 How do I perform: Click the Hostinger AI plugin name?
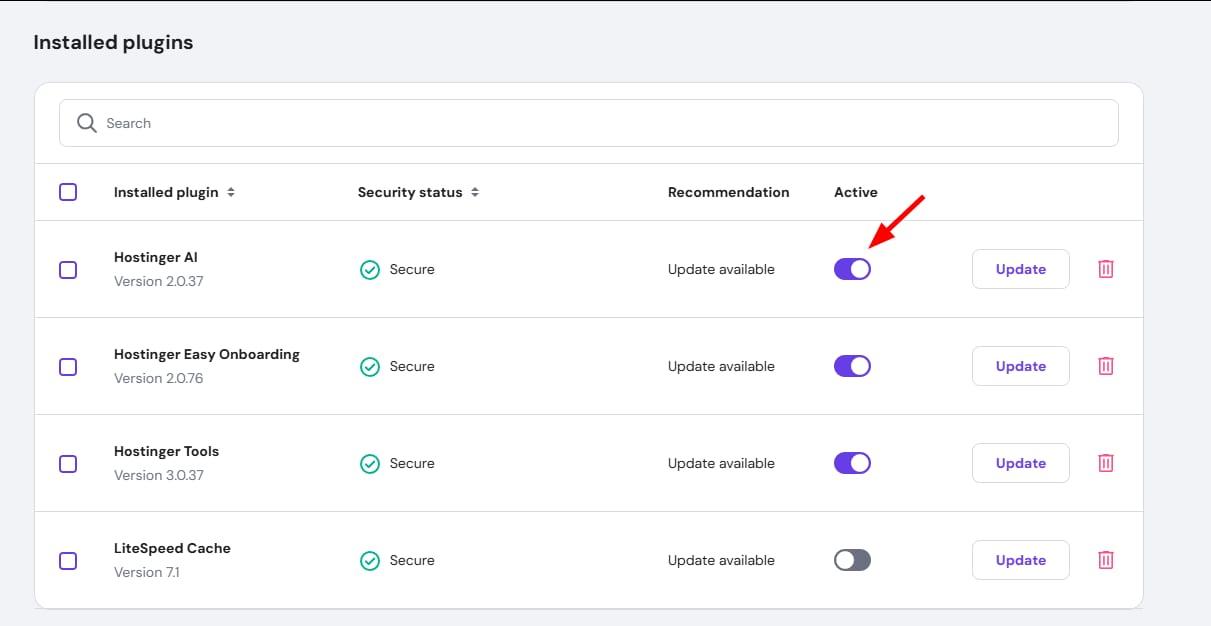pos(156,257)
